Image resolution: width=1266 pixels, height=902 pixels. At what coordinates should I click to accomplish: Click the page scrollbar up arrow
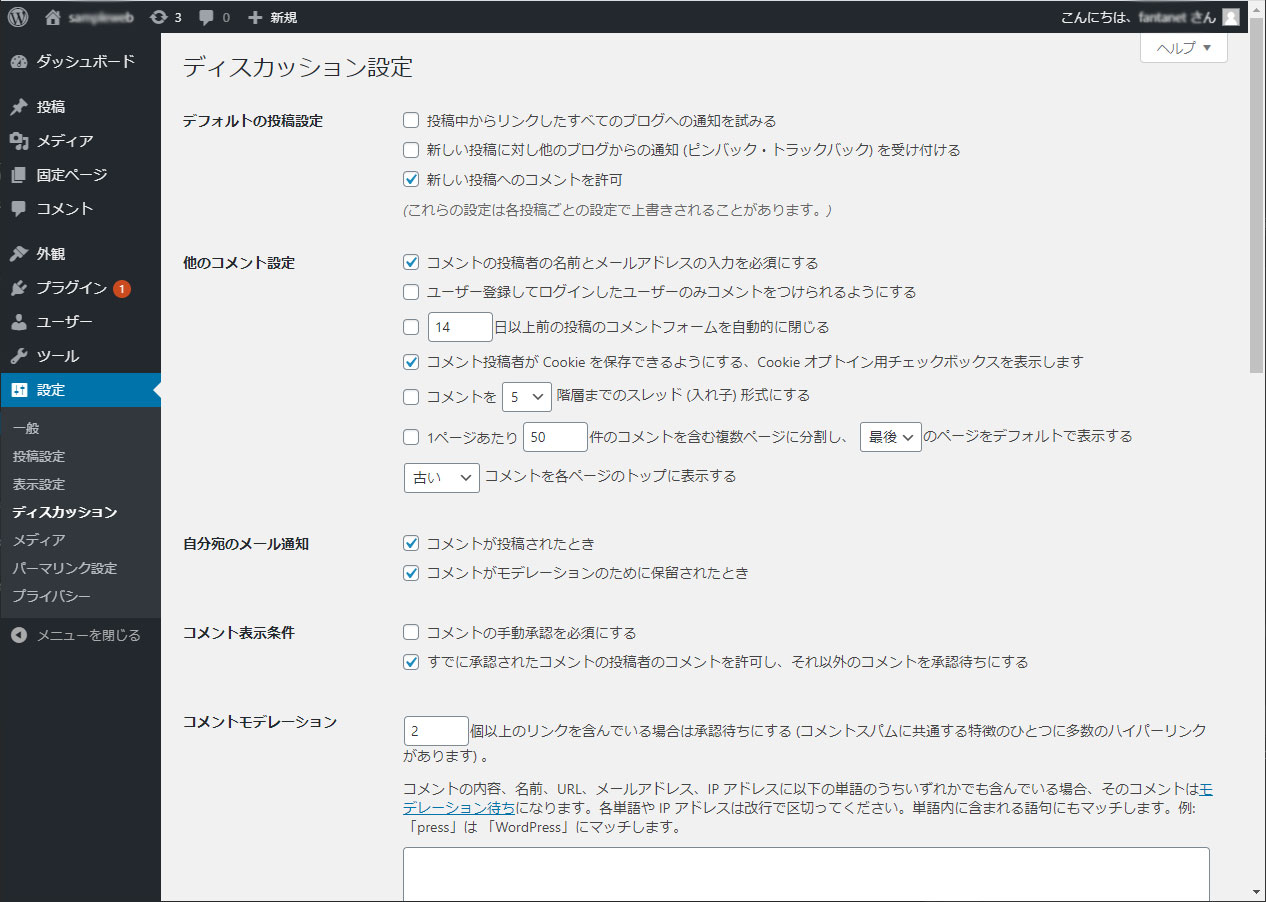tap(1257, 9)
